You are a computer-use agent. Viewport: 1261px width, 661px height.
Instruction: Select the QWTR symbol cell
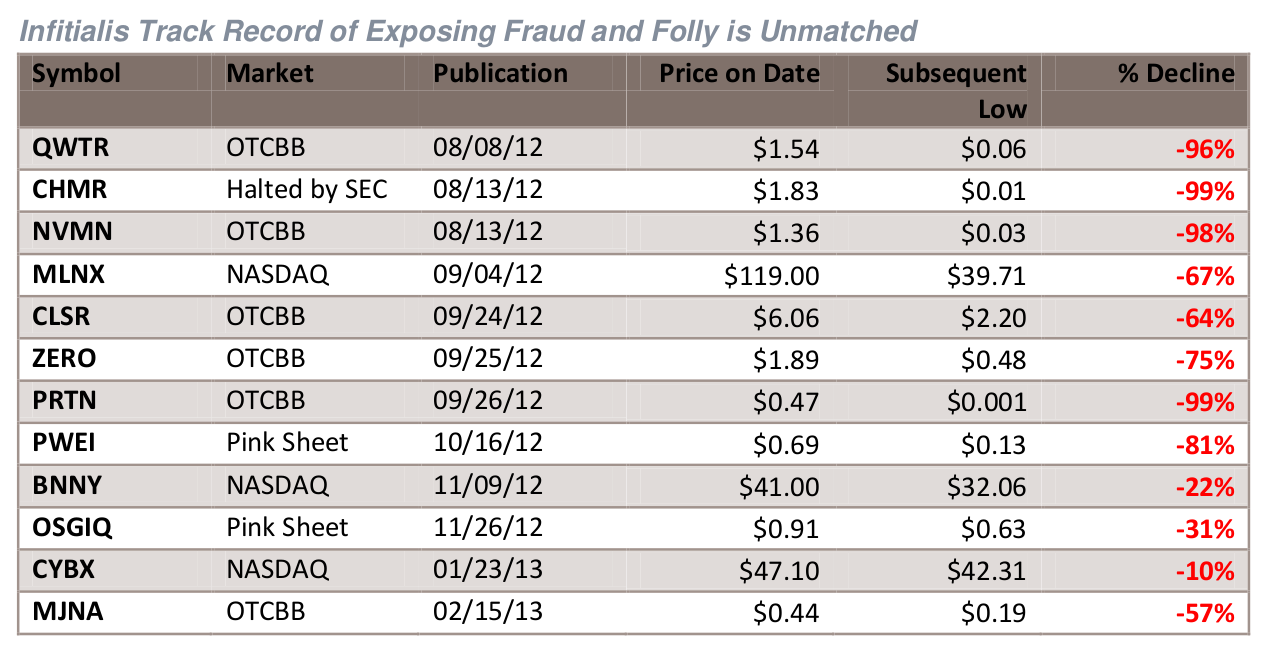point(70,149)
